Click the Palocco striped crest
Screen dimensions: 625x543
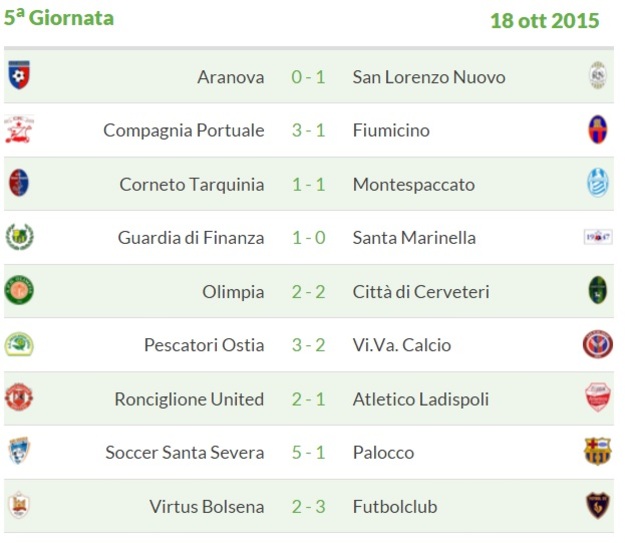597,451
